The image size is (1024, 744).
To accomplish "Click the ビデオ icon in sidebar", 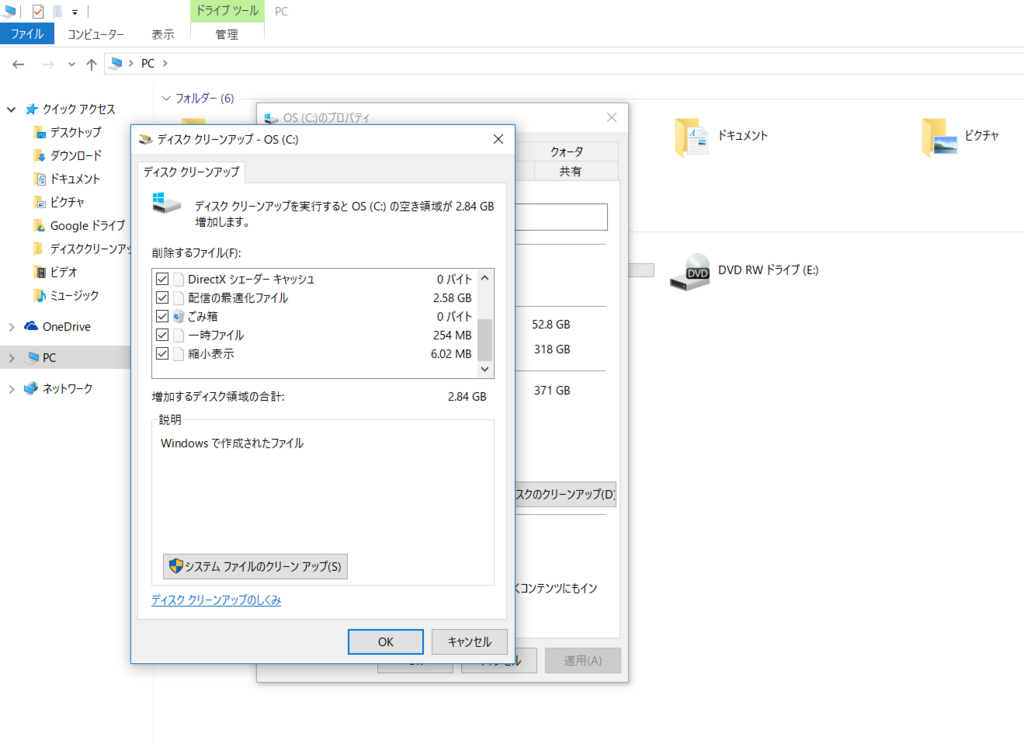I will (40, 272).
